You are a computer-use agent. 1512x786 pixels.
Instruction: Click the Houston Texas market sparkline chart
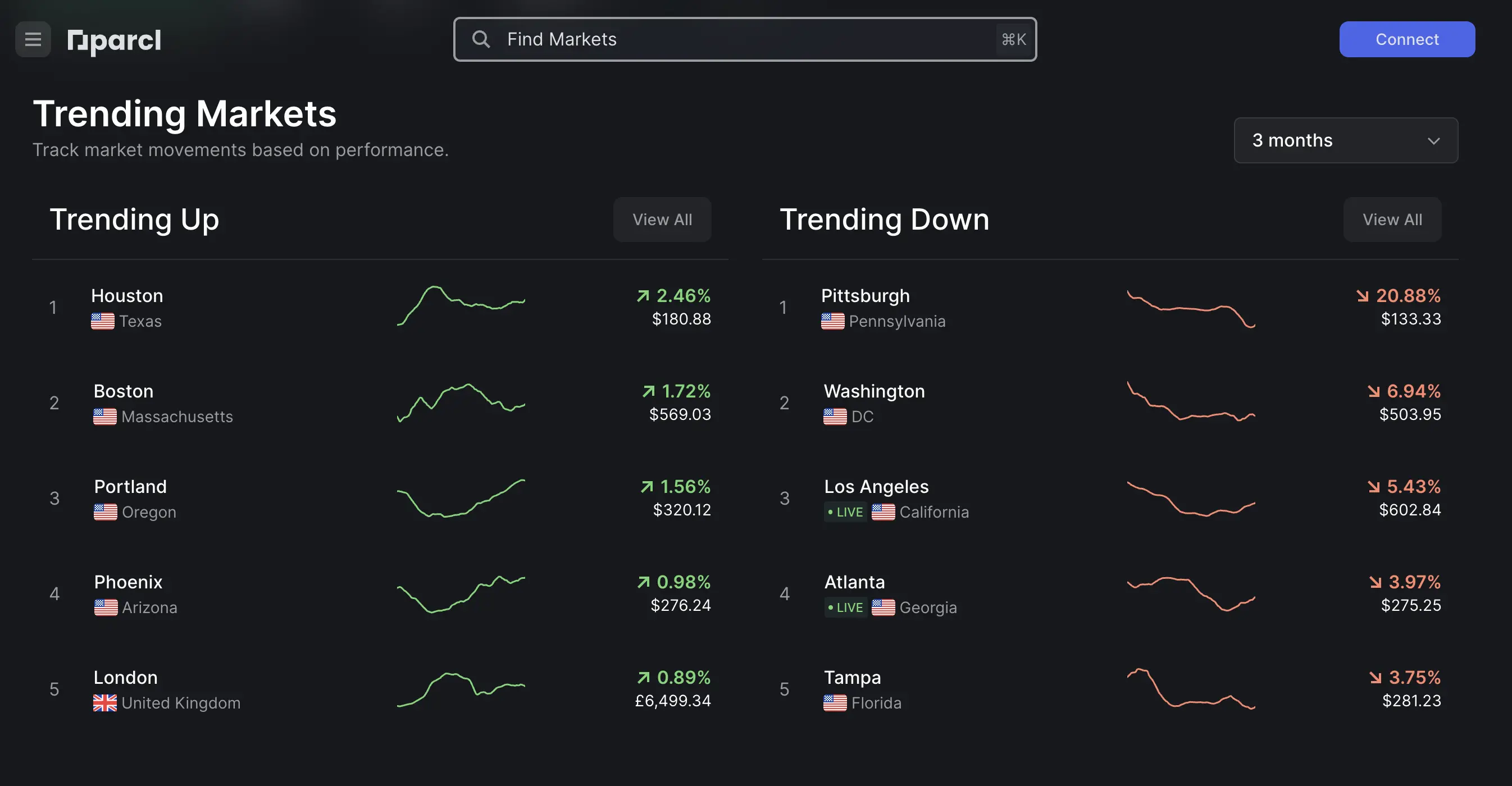(x=461, y=306)
